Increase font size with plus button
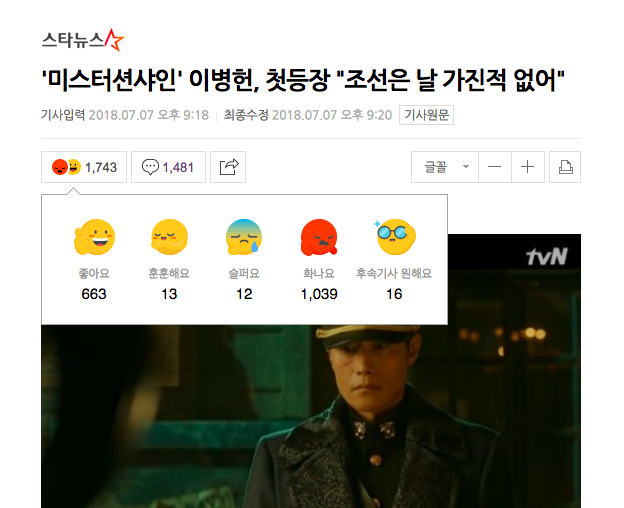 [528, 167]
